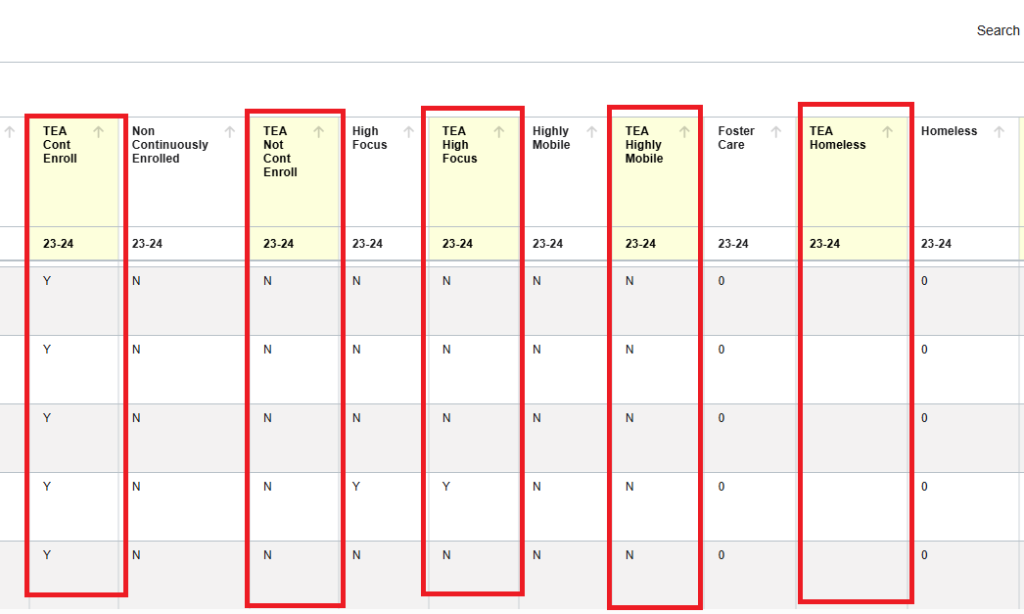Screen dimensions: 1024x614
Task: Sort by TEA Cont Enroll arrow icon
Action: (99, 132)
